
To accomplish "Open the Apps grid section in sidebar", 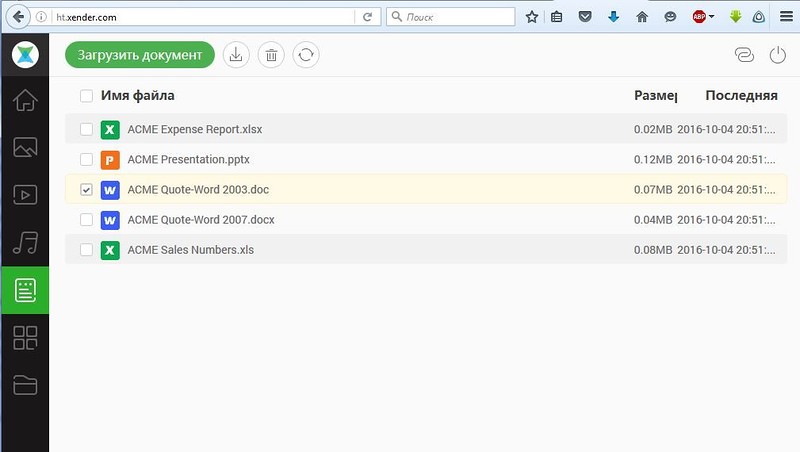I will 25,338.
